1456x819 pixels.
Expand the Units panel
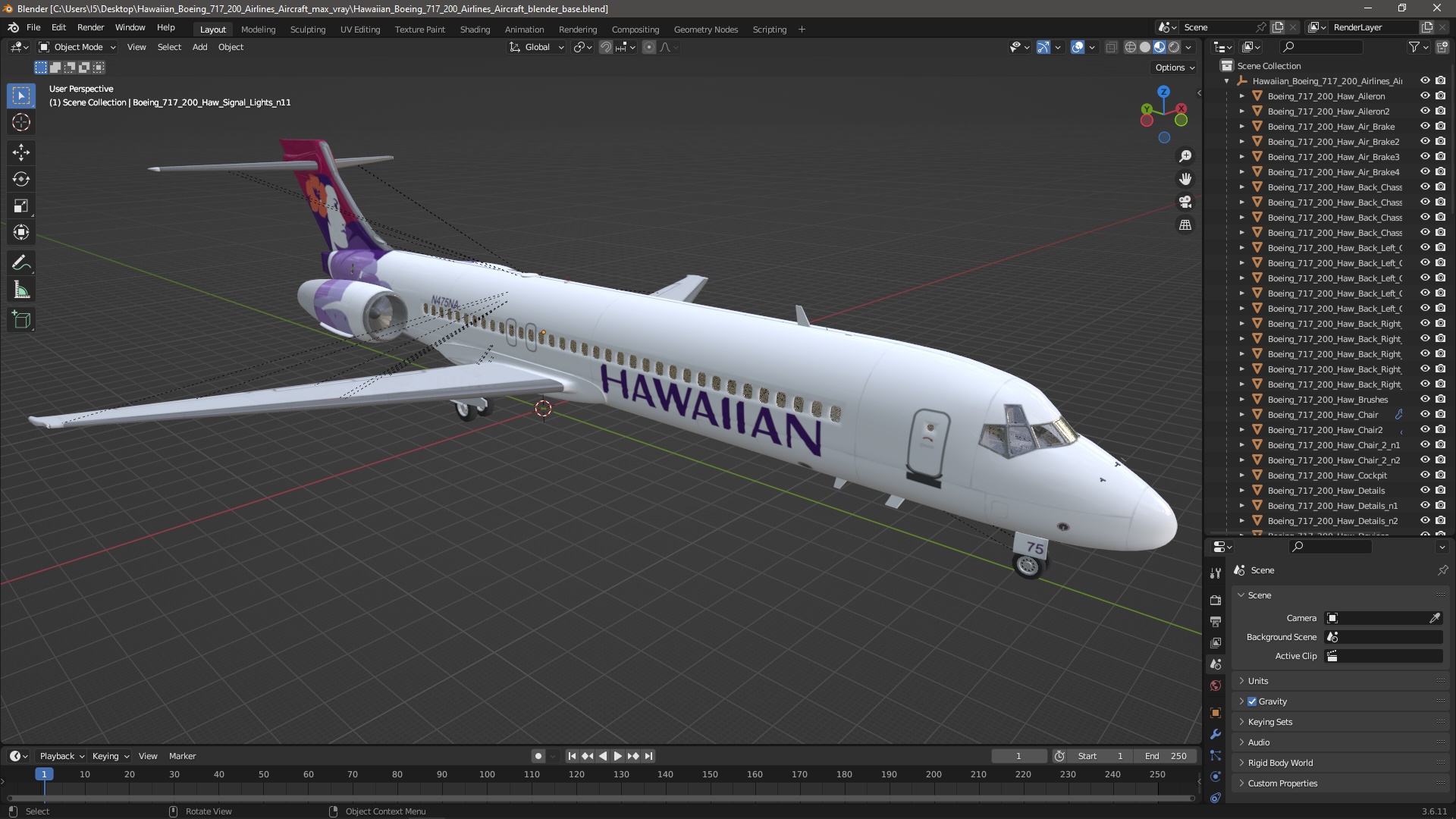coord(1258,681)
